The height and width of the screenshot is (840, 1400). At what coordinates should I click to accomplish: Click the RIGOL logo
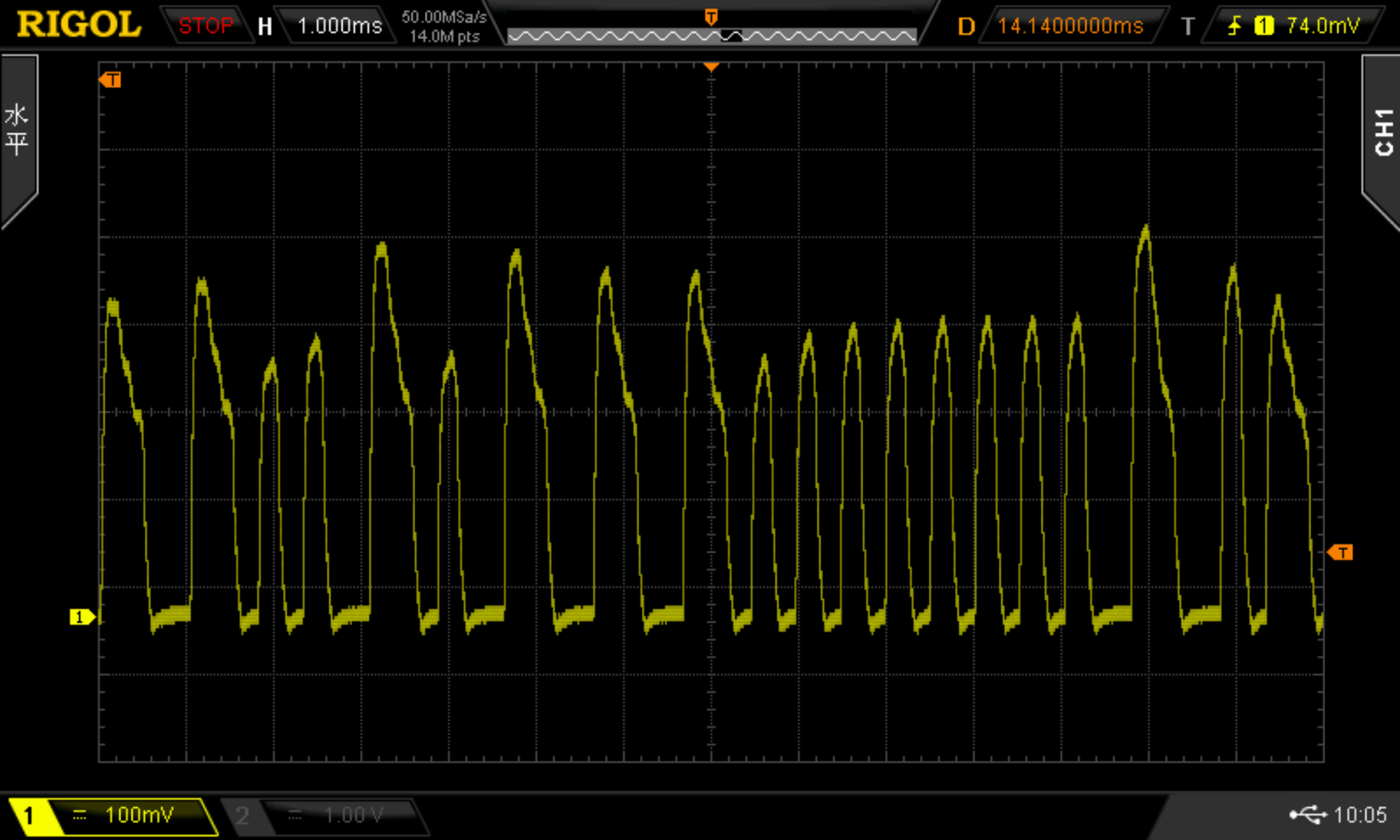pos(78,24)
